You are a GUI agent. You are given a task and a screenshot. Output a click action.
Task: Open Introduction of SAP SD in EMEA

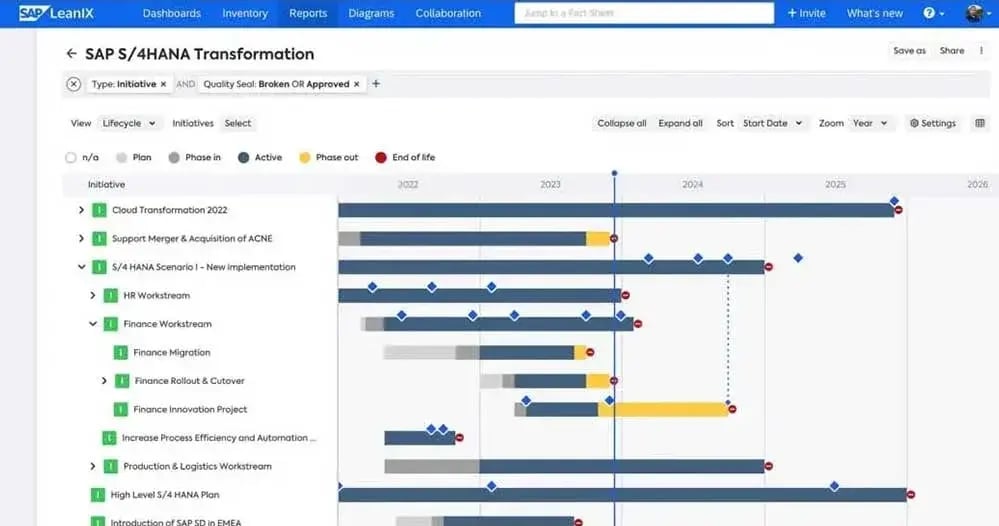point(176,522)
